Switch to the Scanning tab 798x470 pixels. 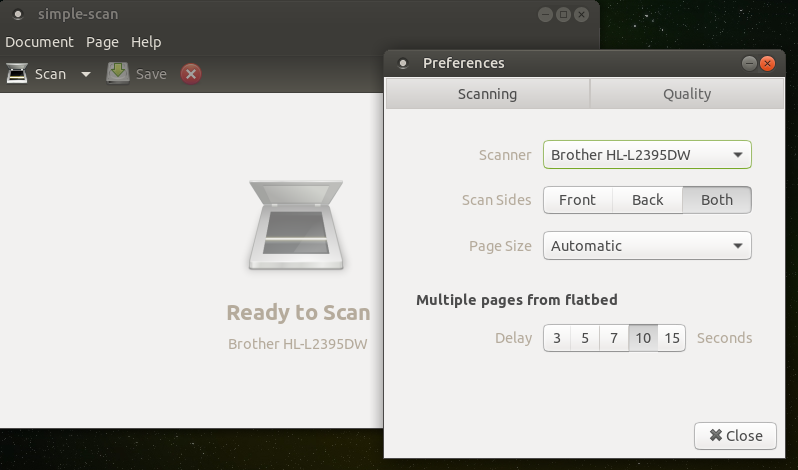[x=488, y=94]
